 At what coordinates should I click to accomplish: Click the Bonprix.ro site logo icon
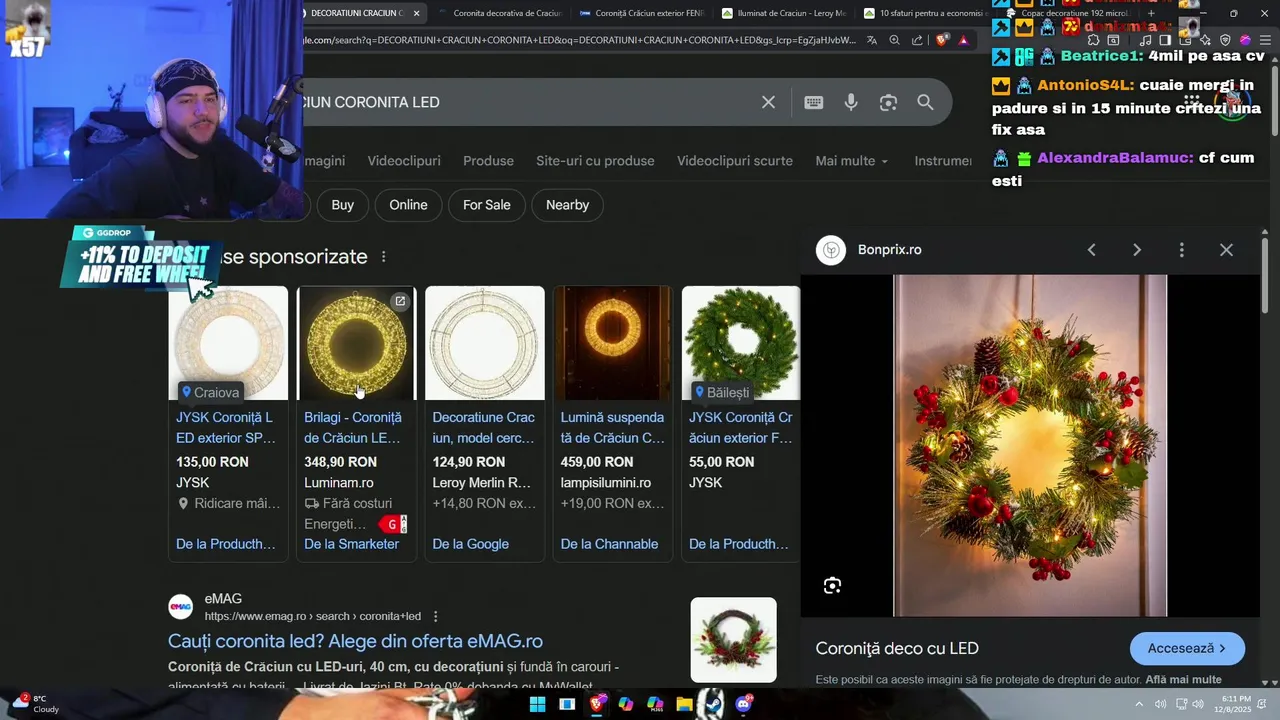pyautogui.click(x=831, y=250)
